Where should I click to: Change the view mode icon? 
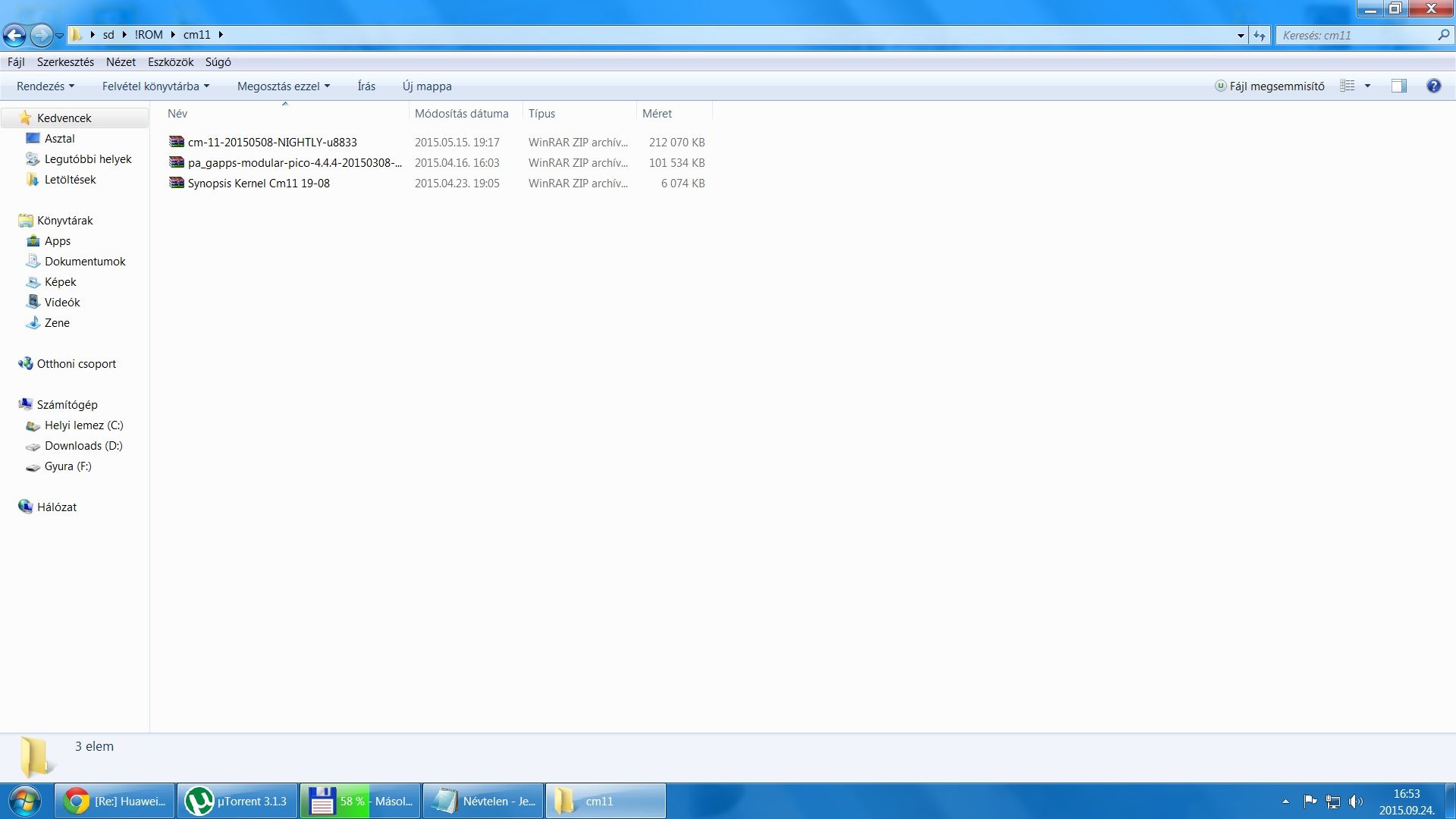pos(1348,86)
